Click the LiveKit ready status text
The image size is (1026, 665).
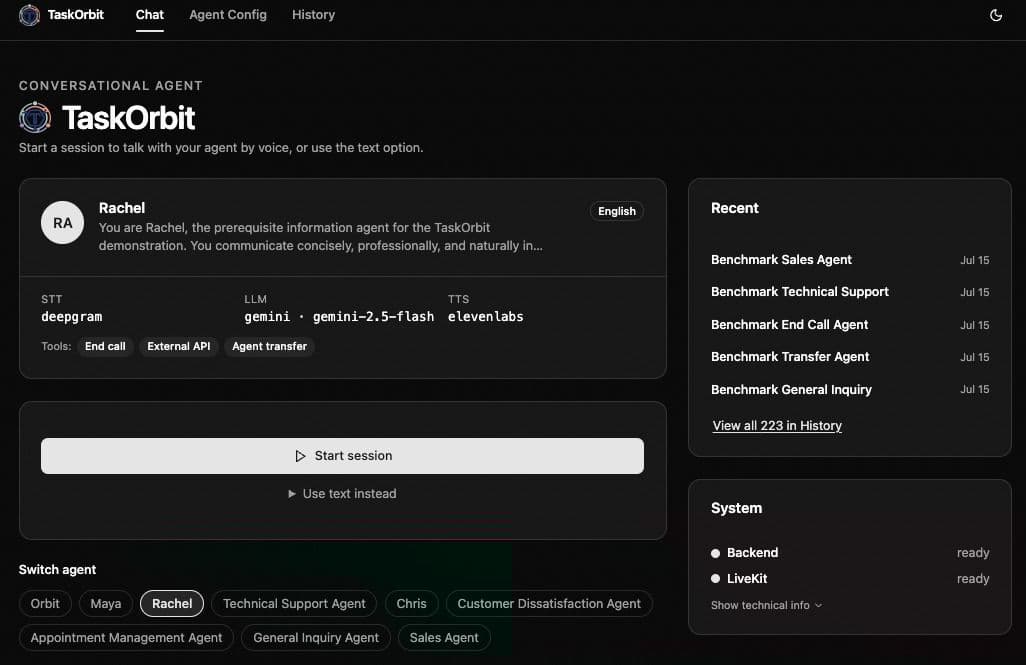(973, 579)
